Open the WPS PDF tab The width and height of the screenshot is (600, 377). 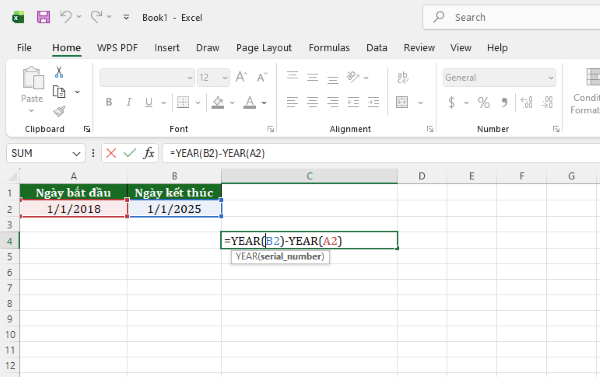(x=117, y=48)
